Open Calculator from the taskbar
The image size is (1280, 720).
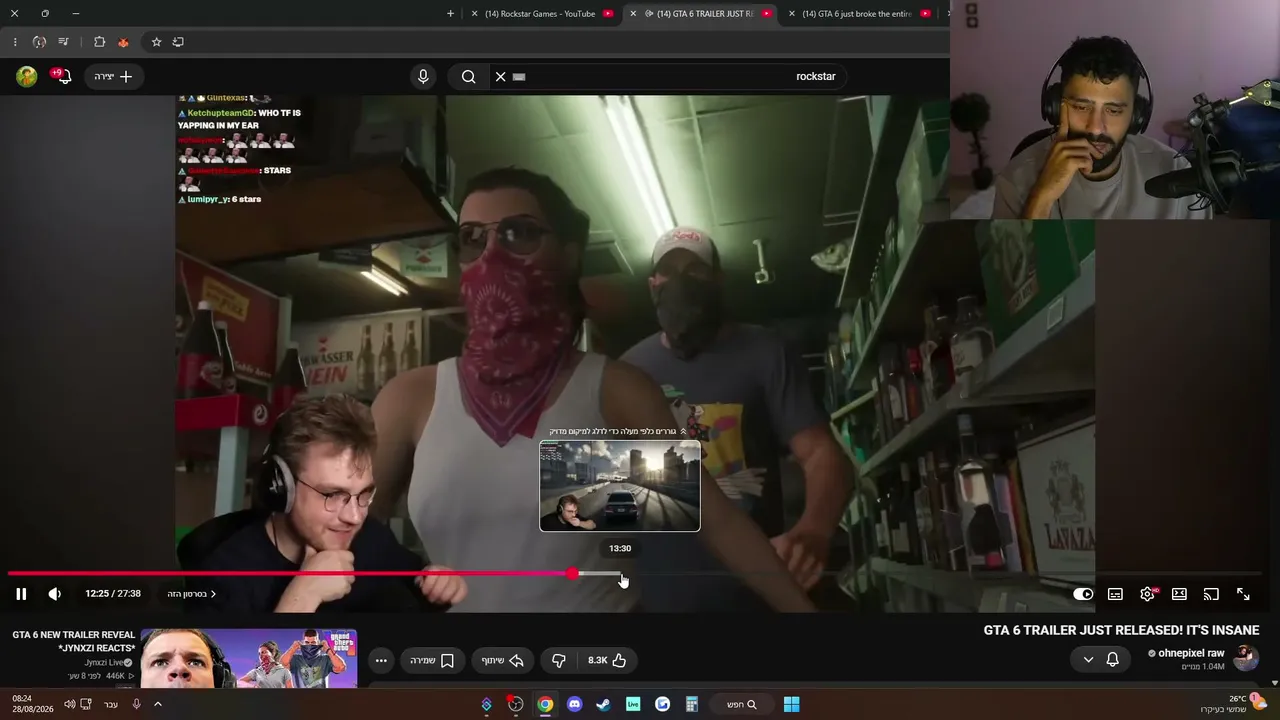tap(691, 704)
